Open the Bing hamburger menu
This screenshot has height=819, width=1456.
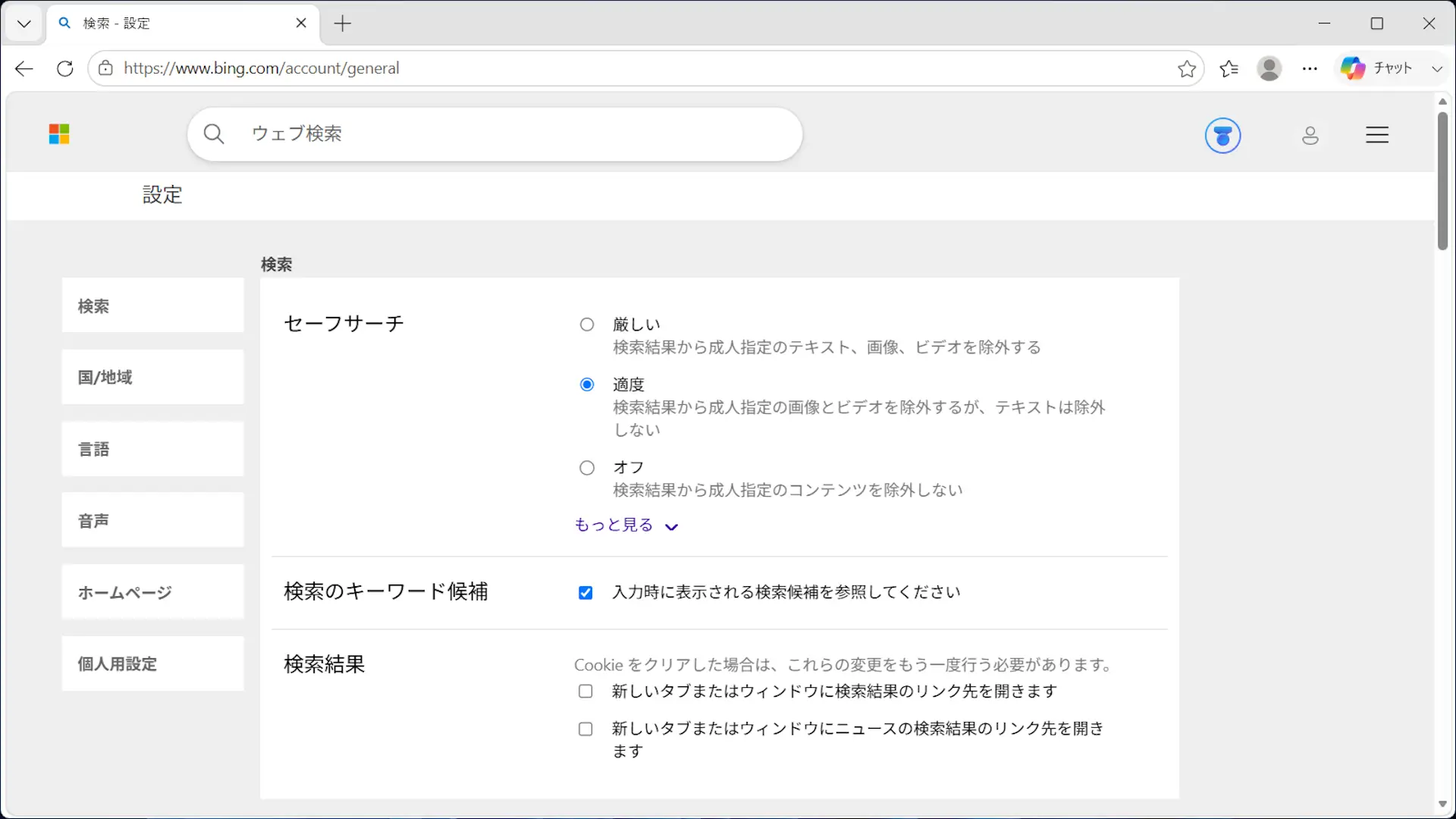click(x=1377, y=135)
